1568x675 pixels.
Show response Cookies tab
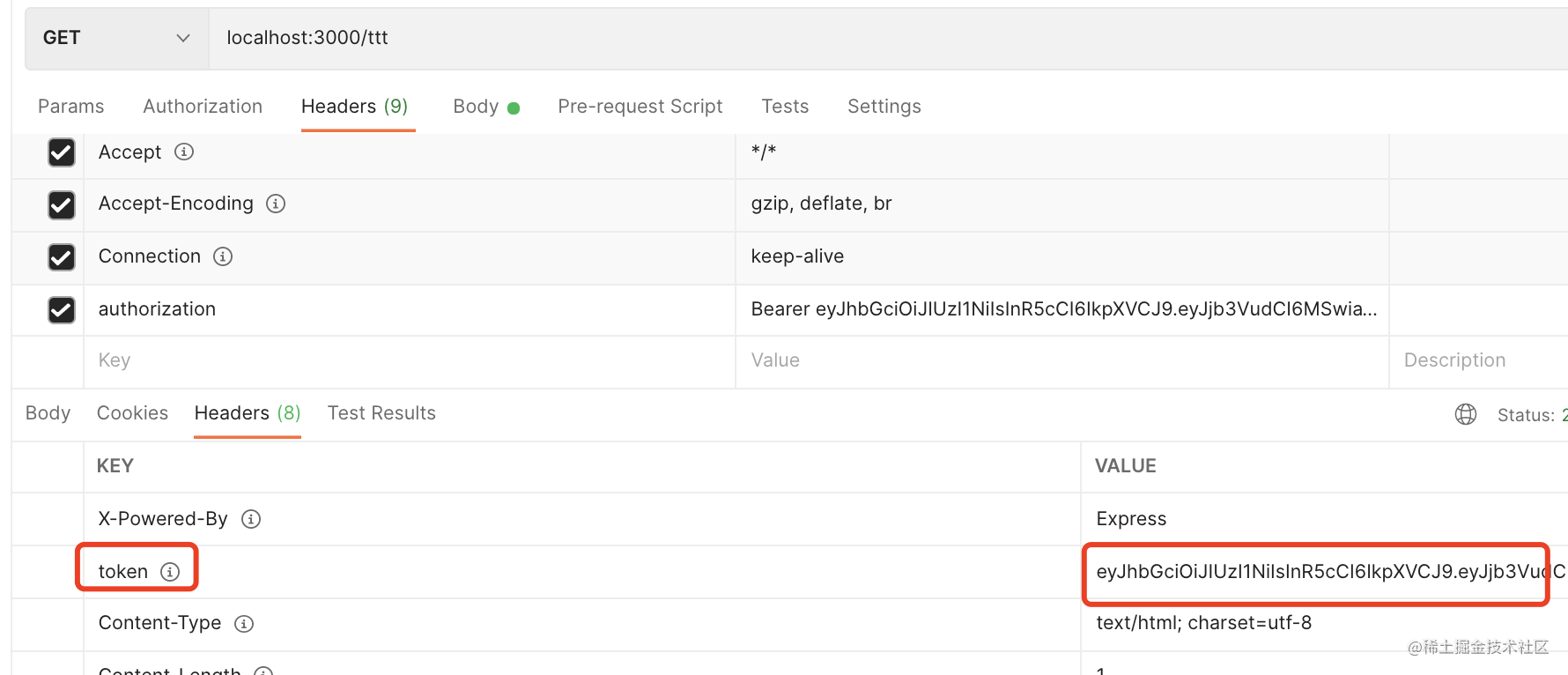[x=132, y=413]
